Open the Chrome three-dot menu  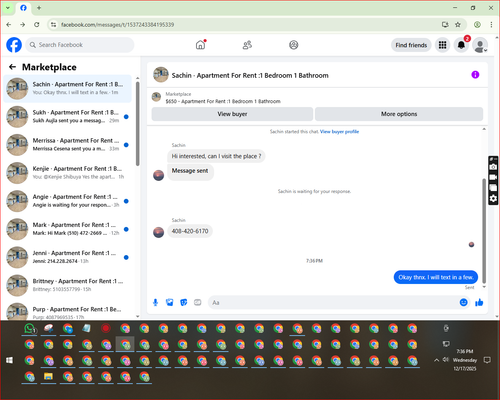point(491,25)
